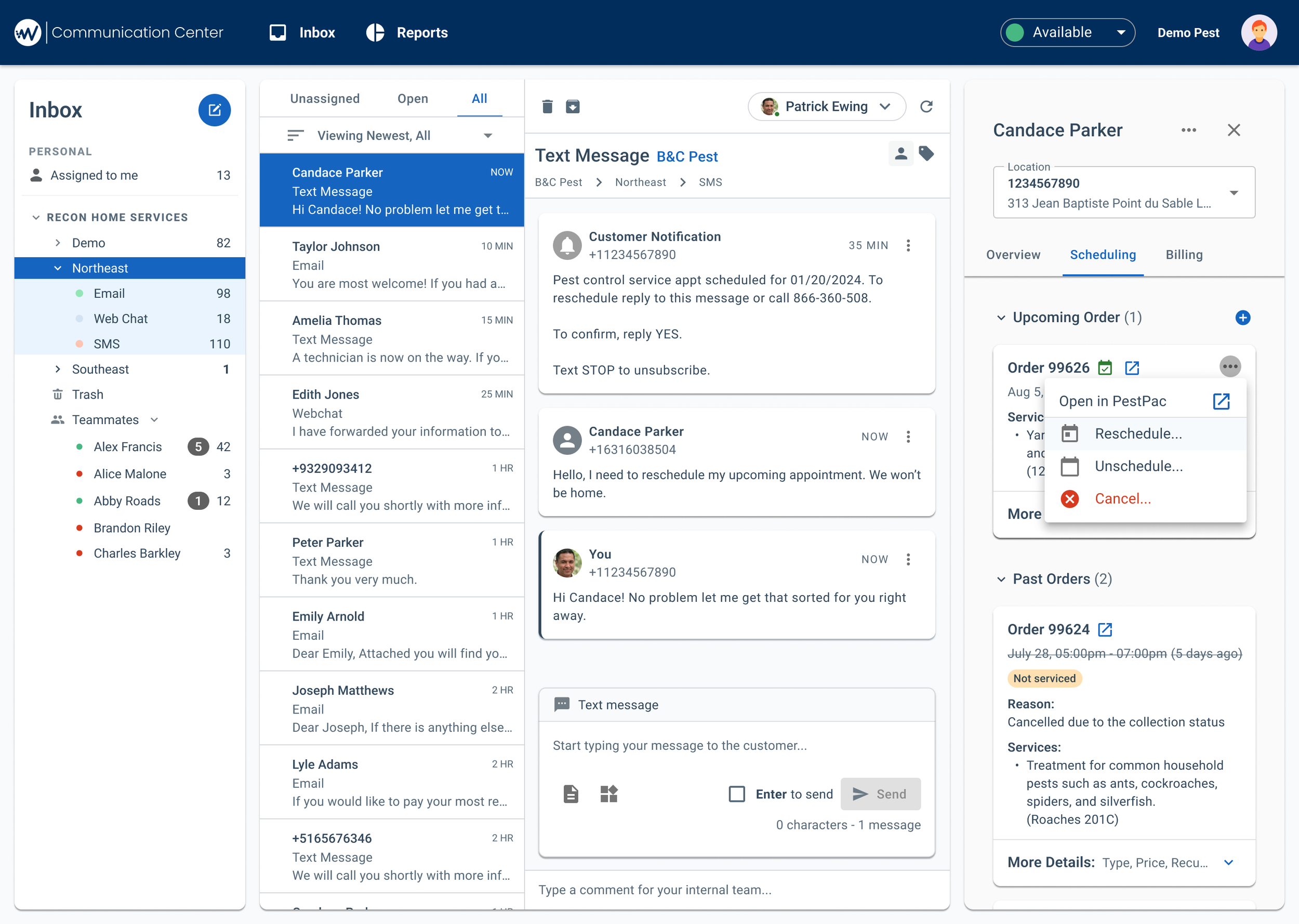Archive the conversation using archive icon

tap(573, 107)
